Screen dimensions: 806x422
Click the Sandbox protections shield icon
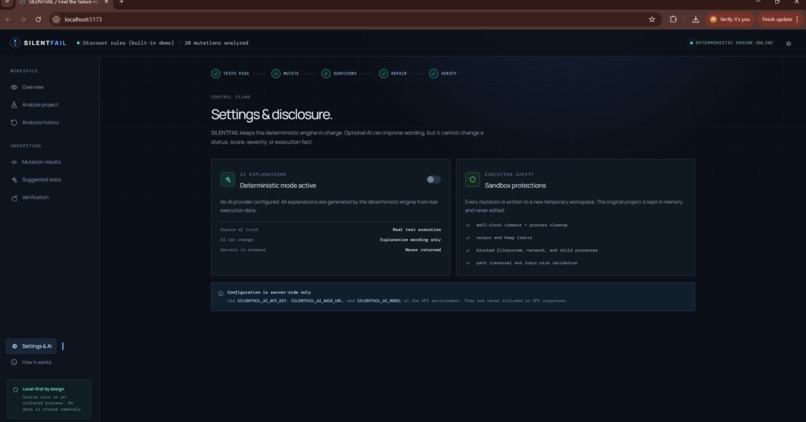tap(472, 179)
